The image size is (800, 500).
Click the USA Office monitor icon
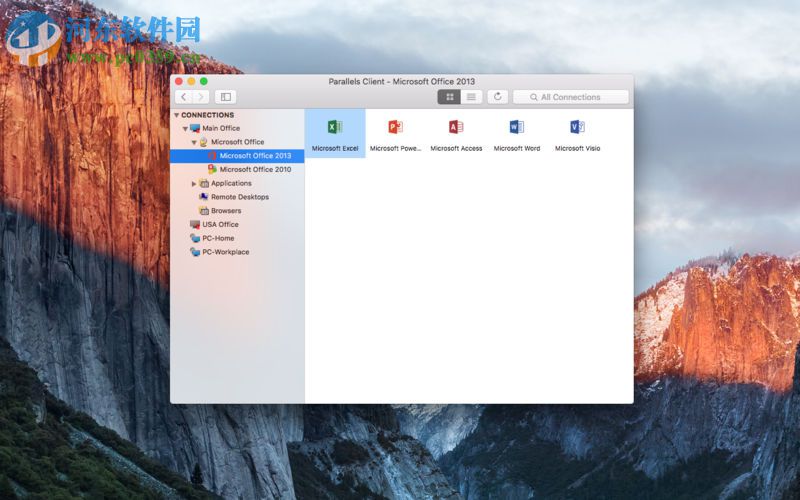tap(195, 224)
